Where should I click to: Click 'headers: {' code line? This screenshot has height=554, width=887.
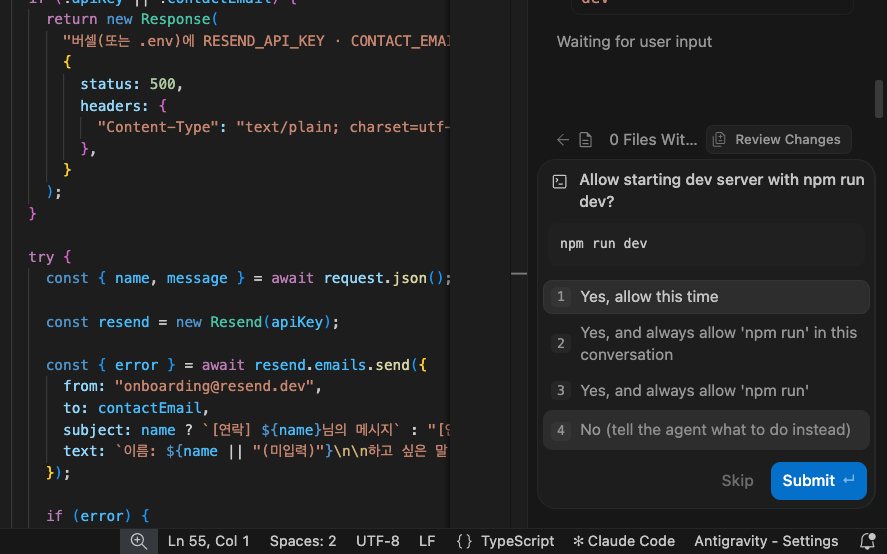pyautogui.click(x=123, y=106)
